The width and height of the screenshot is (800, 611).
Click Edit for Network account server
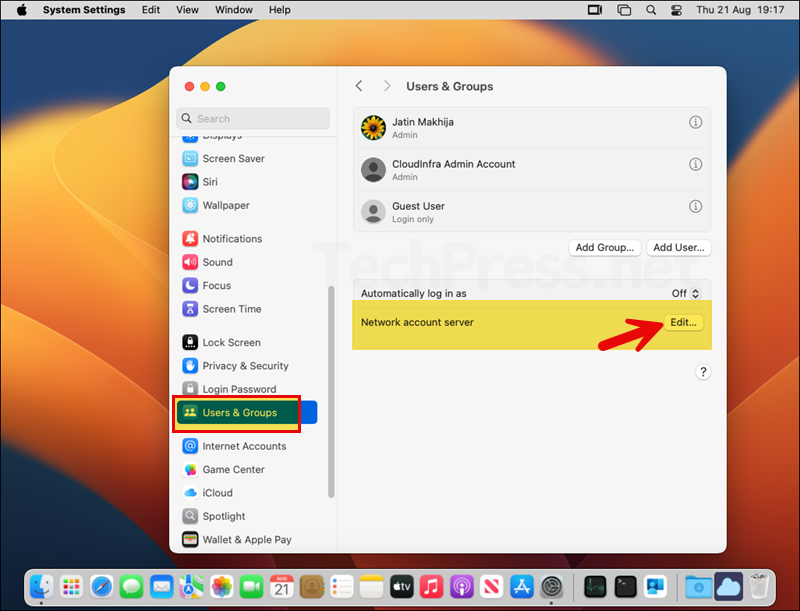(683, 322)
